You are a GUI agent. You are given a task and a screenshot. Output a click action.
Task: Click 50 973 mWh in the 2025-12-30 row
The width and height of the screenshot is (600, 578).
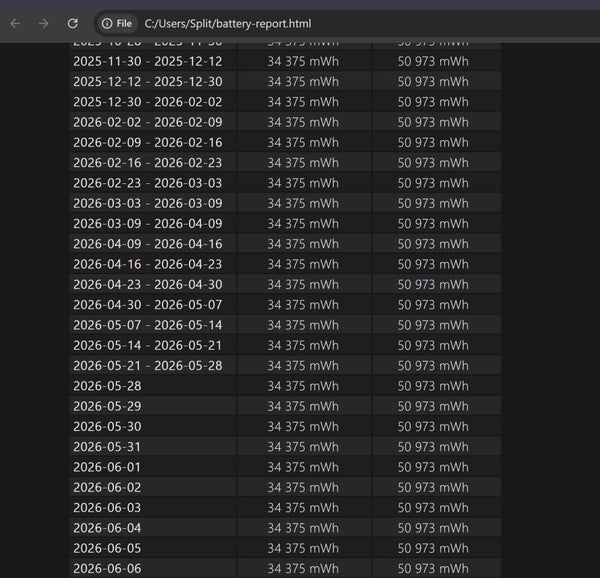tap(433, 102)
